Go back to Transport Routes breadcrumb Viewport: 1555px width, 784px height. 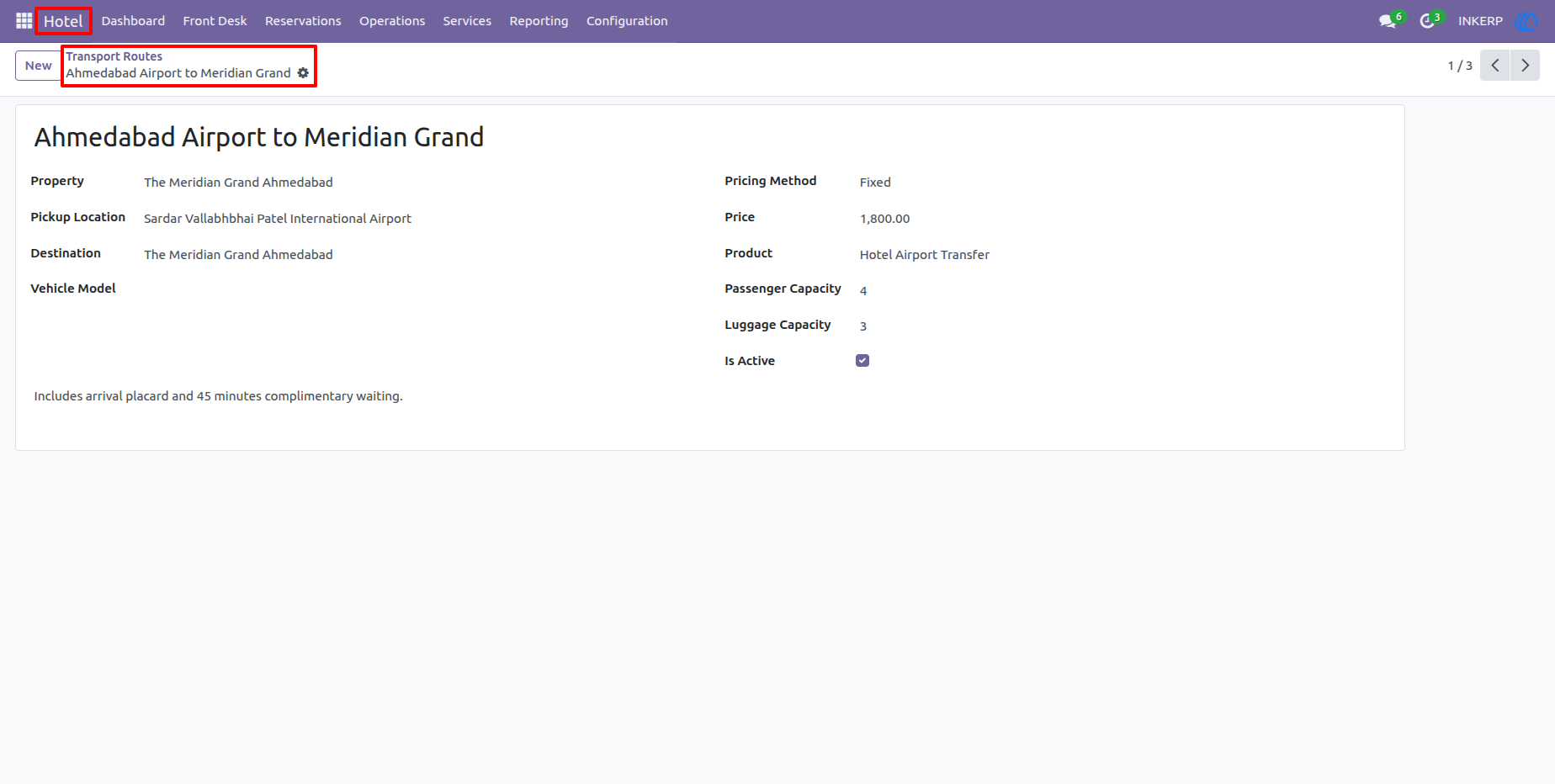114,56
